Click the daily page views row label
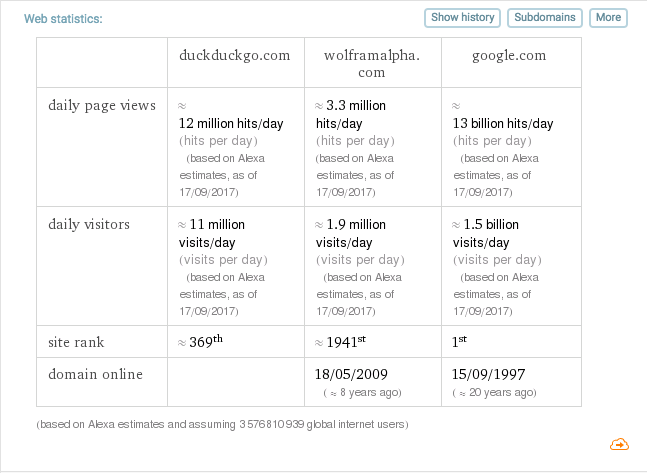Screen dimensions: 647x473 click(100, 105)
